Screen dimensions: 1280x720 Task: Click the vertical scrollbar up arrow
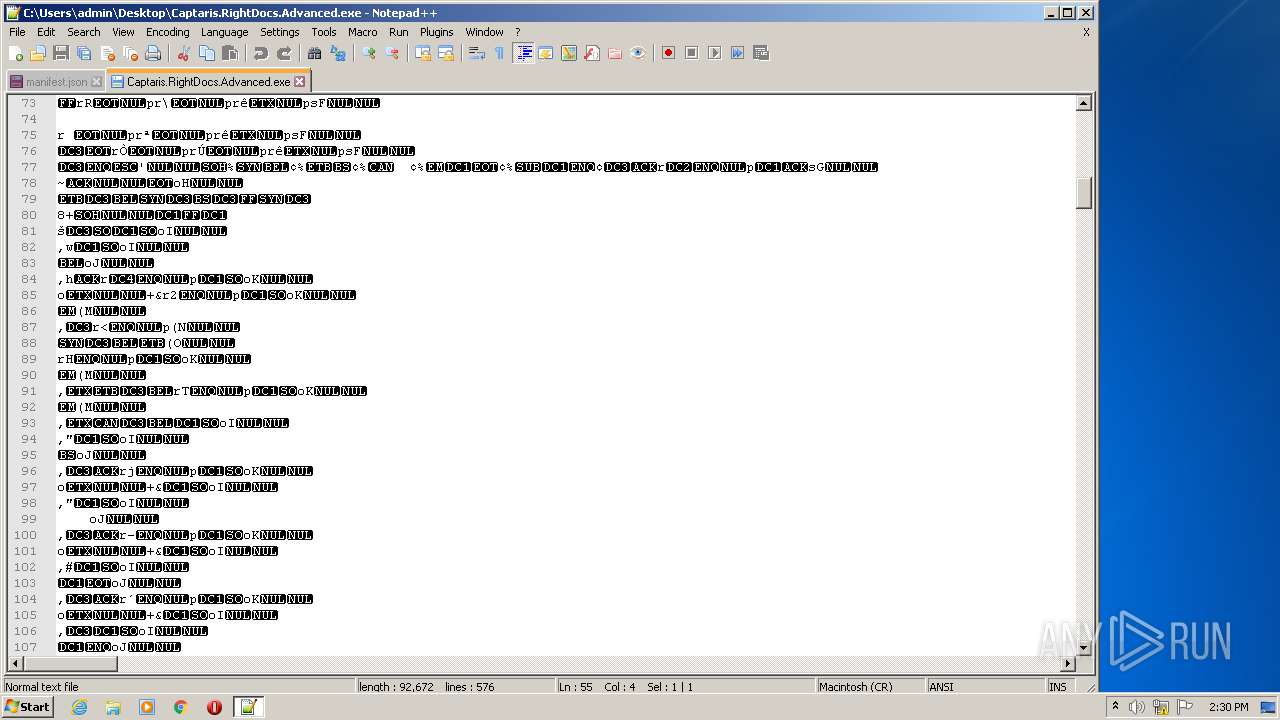coord(1083,103)
